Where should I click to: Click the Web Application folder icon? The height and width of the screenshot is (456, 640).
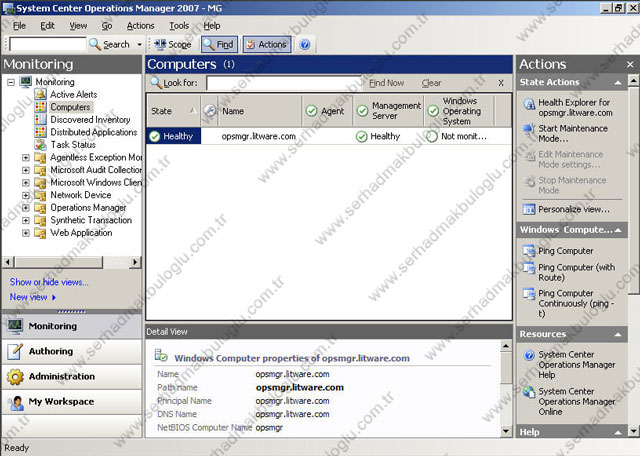(40, 233)
